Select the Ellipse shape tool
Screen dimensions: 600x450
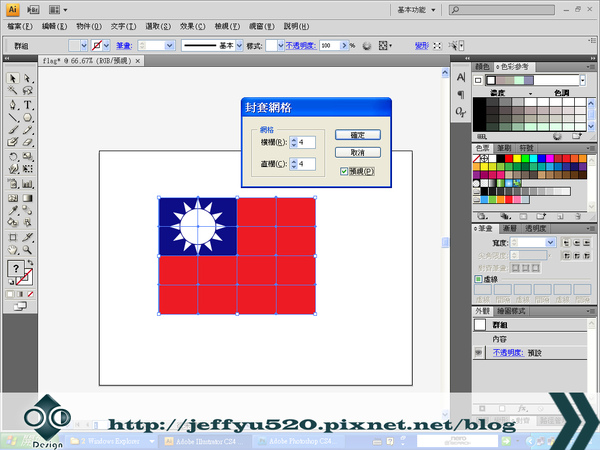[27, 117]
